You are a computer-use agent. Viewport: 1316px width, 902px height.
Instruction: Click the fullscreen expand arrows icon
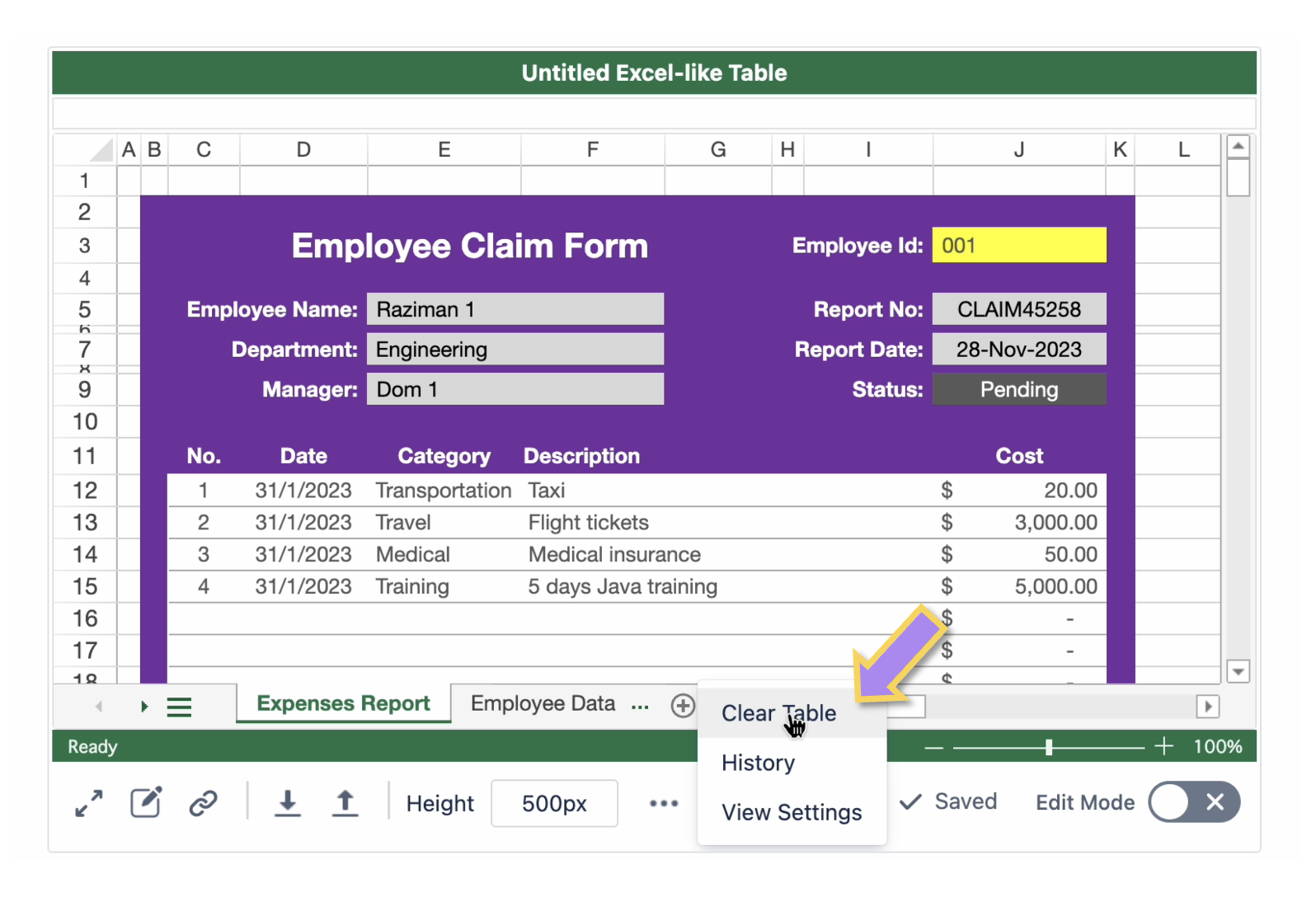pos(89,803)
